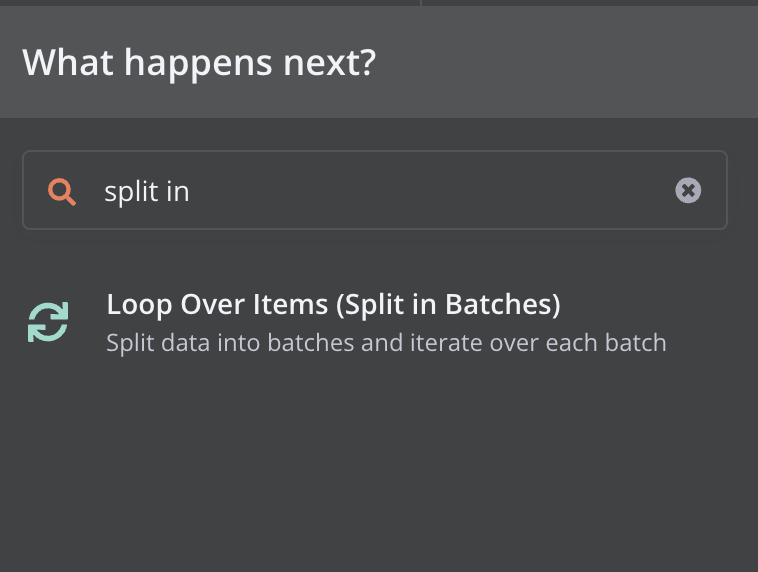Viewport: 758px width, 572px height.
Task: Click the word 'Batches)' in the result title
Action: 502,305
